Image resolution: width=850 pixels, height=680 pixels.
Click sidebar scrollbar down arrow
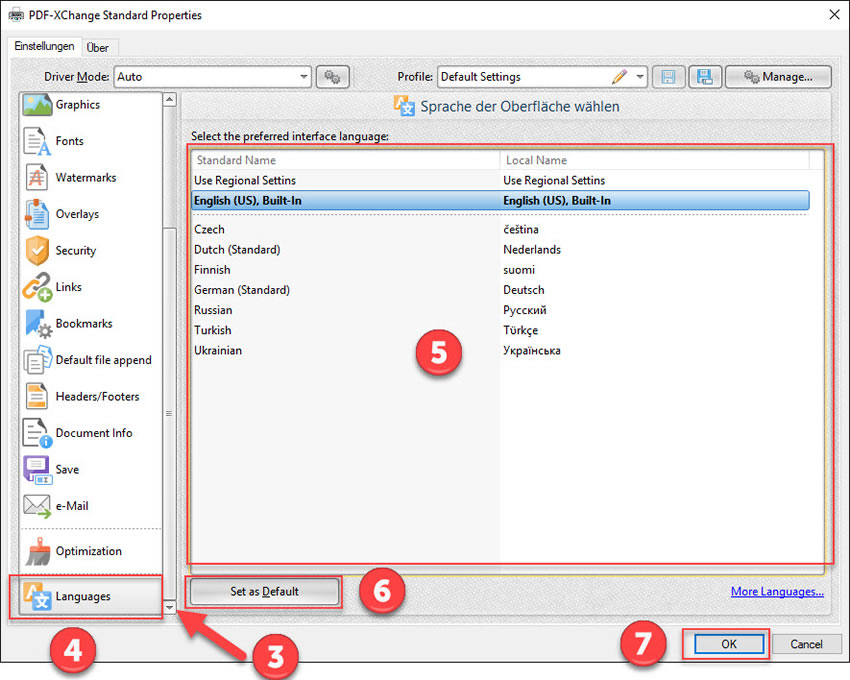170,607
